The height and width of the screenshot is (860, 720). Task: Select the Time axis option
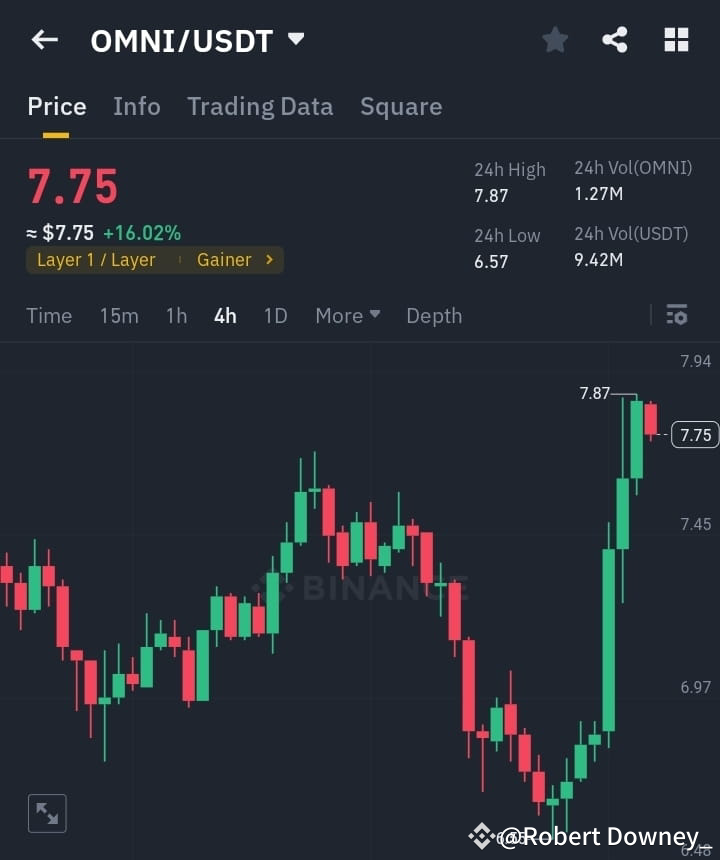point(49,315)
